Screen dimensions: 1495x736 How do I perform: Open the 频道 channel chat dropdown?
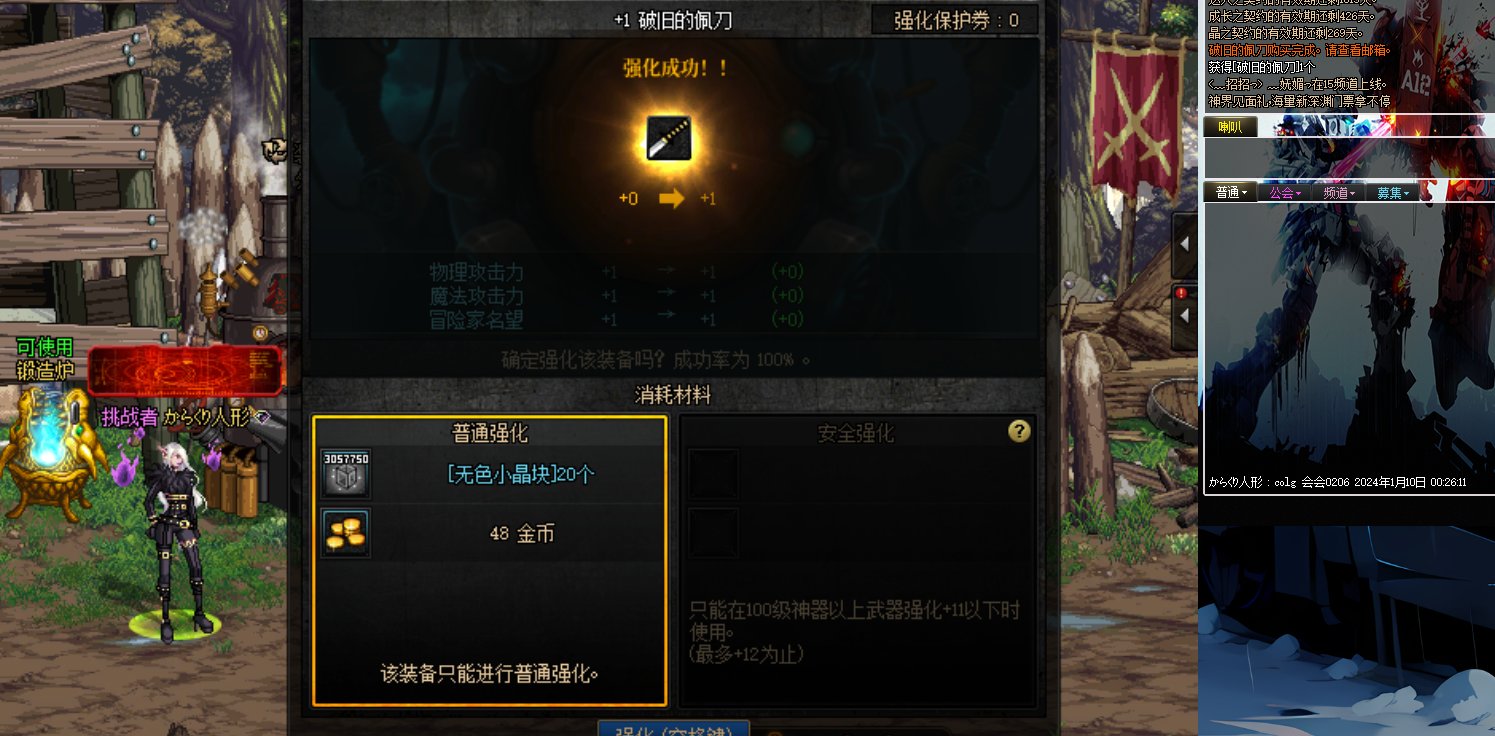(1339, 192)
